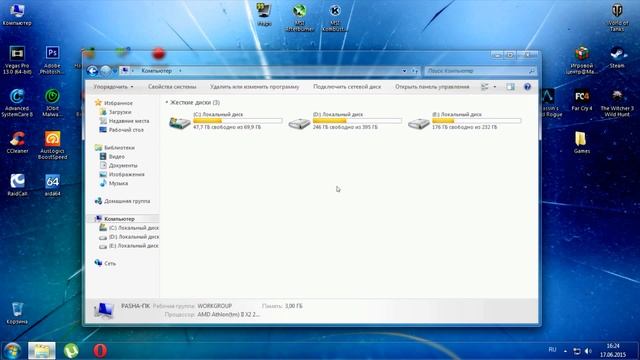Image resolution: width=640 pixels, height=360 pixels.
Task: Select (E:) Локальный диск in the tree
Action: [x=133, y=246]
